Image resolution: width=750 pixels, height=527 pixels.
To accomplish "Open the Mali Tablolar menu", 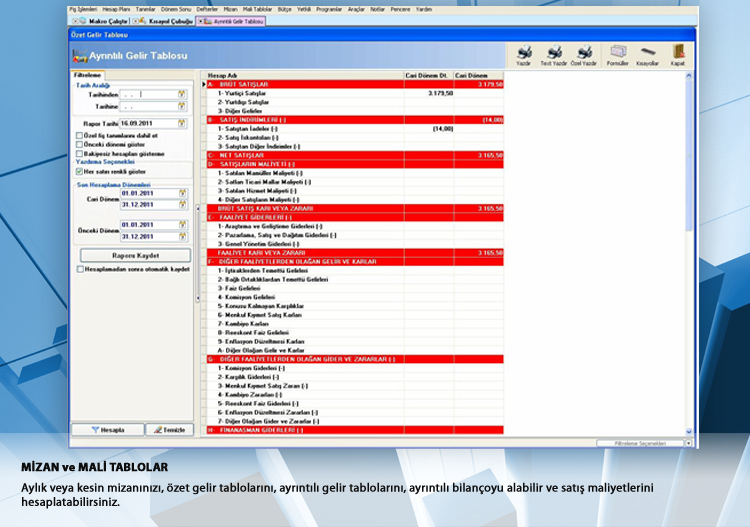I will tap(256, 8).
